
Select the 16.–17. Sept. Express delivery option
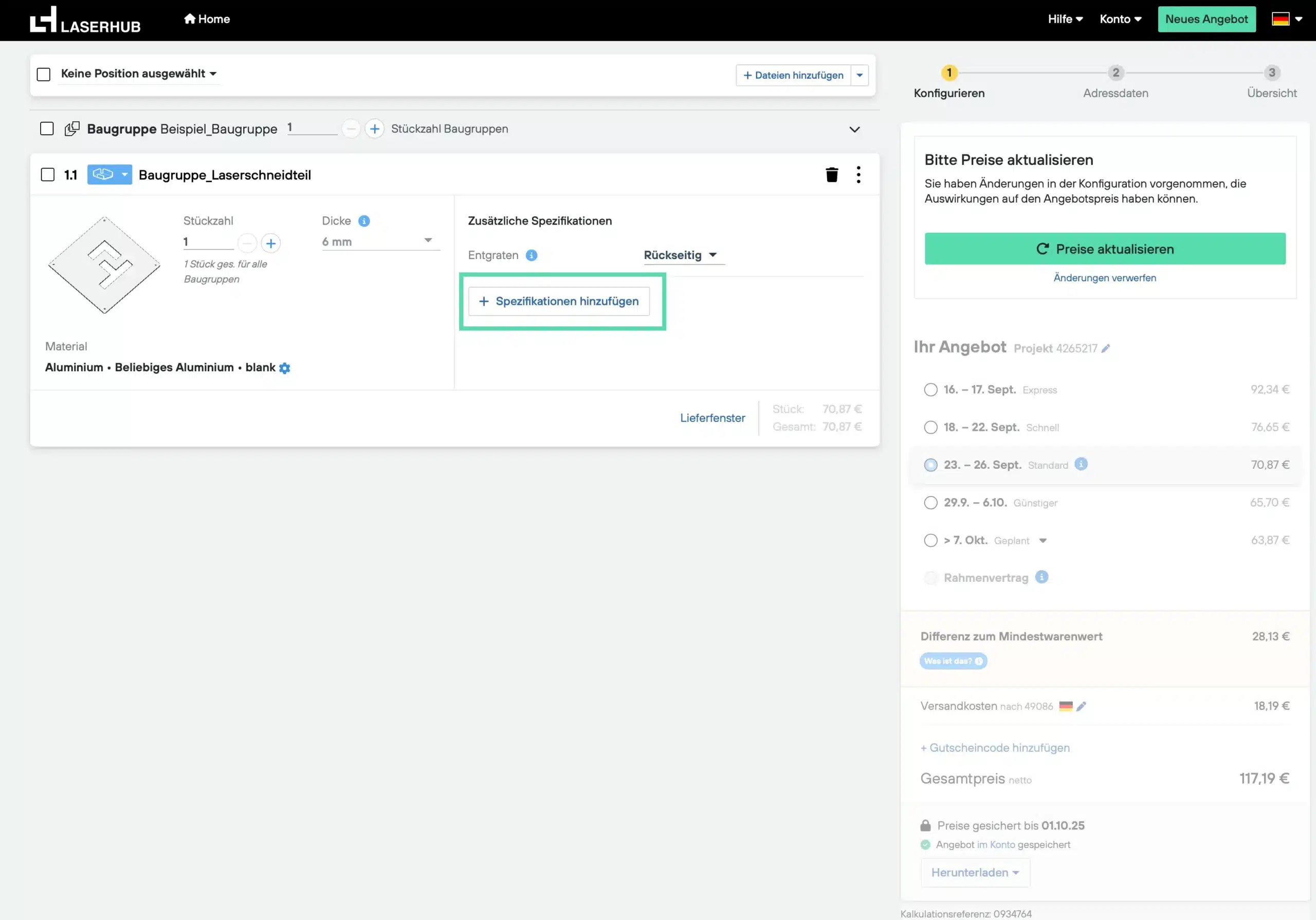[930, 390]
